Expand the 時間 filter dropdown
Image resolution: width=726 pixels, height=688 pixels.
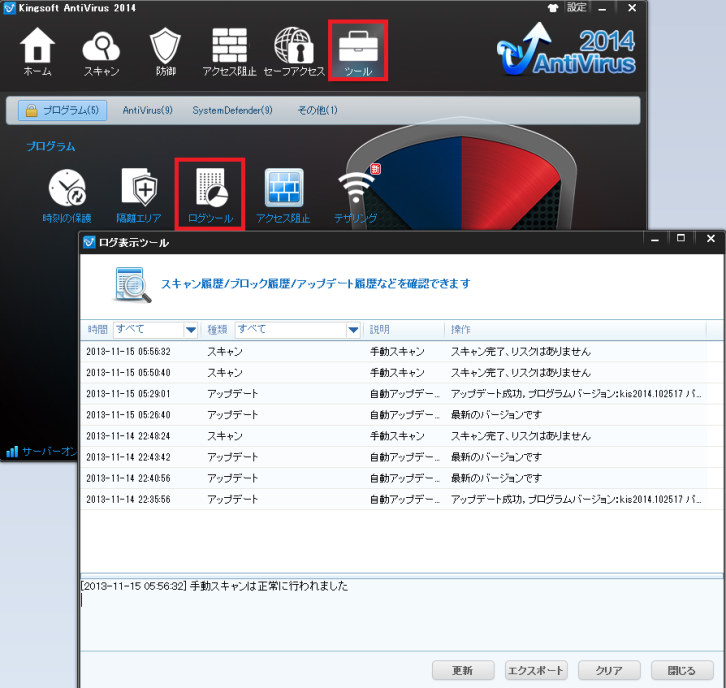click(191, 330)
